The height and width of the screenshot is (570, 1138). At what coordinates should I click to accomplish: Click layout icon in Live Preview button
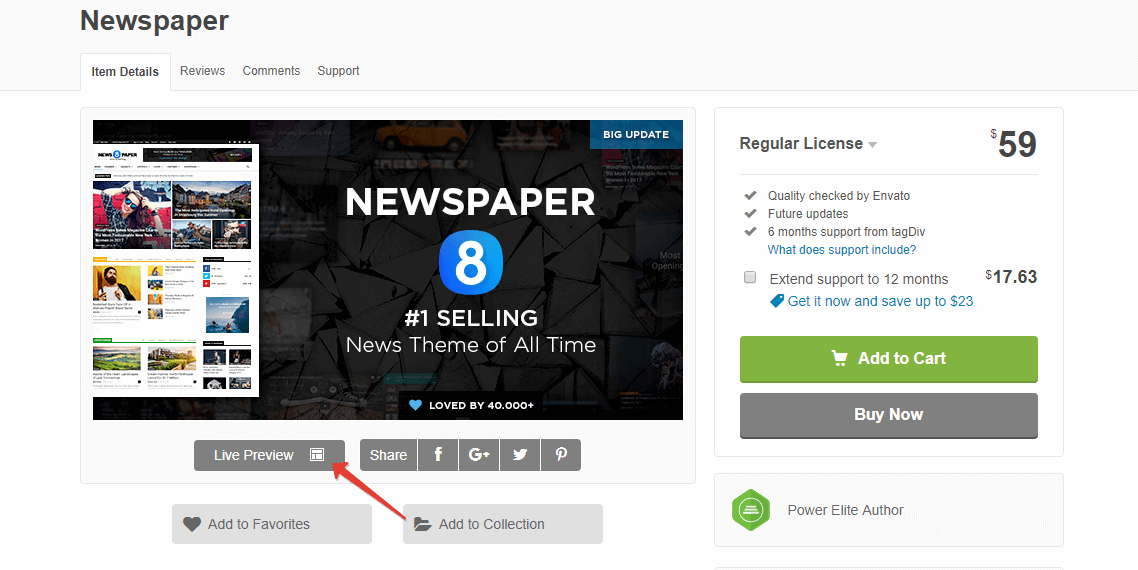point(316,455)
